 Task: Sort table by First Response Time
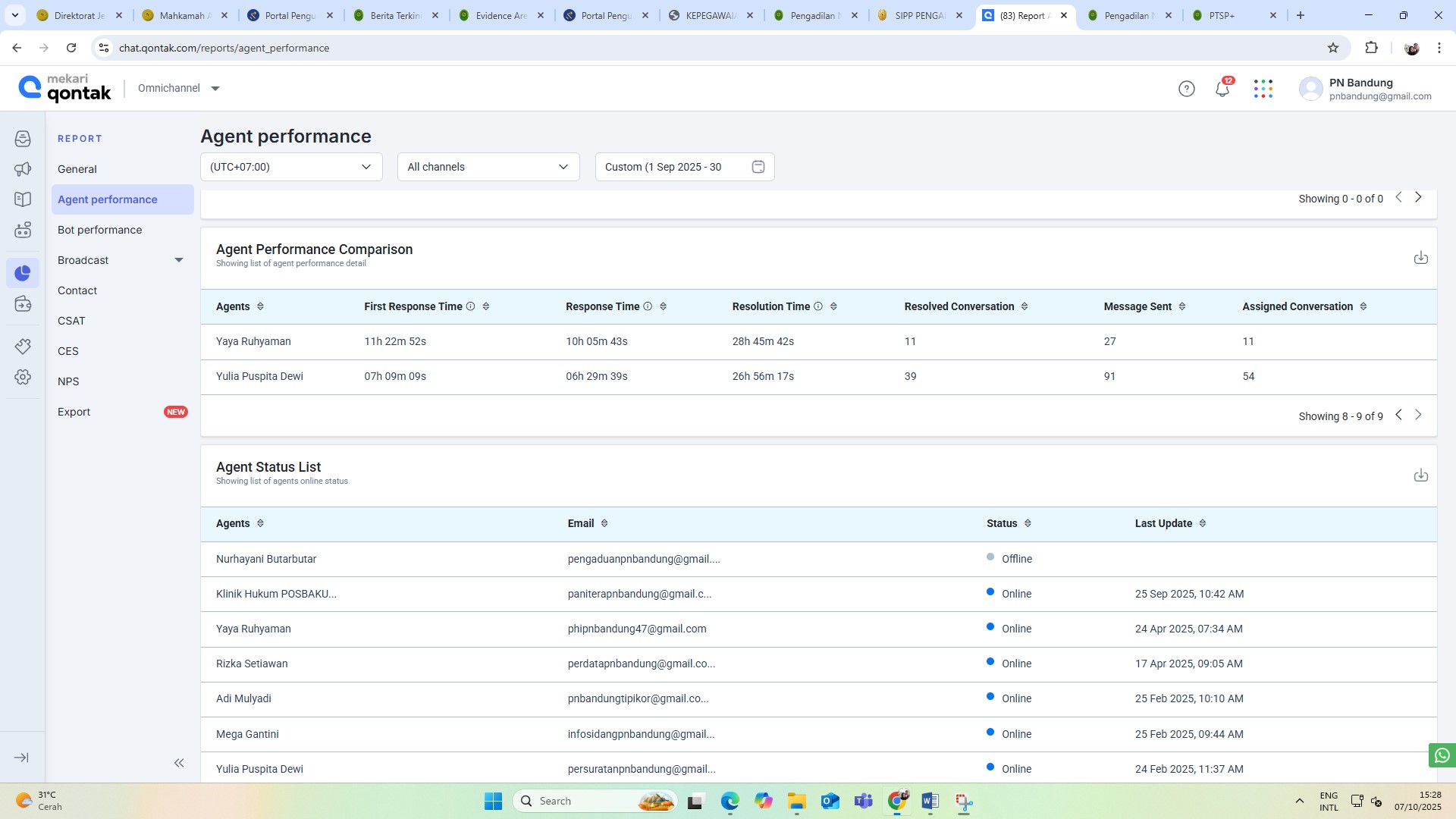coord(486,306)
